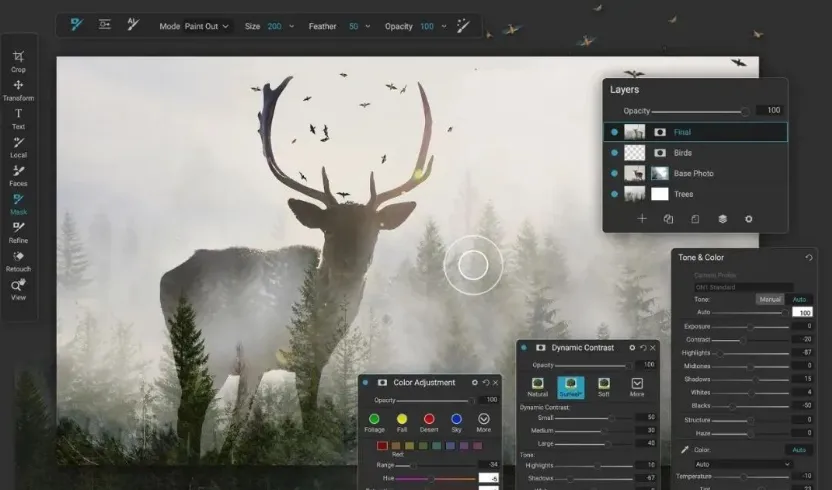Hide the Final layer
The image size is (832, 490).
coord(614,132)
